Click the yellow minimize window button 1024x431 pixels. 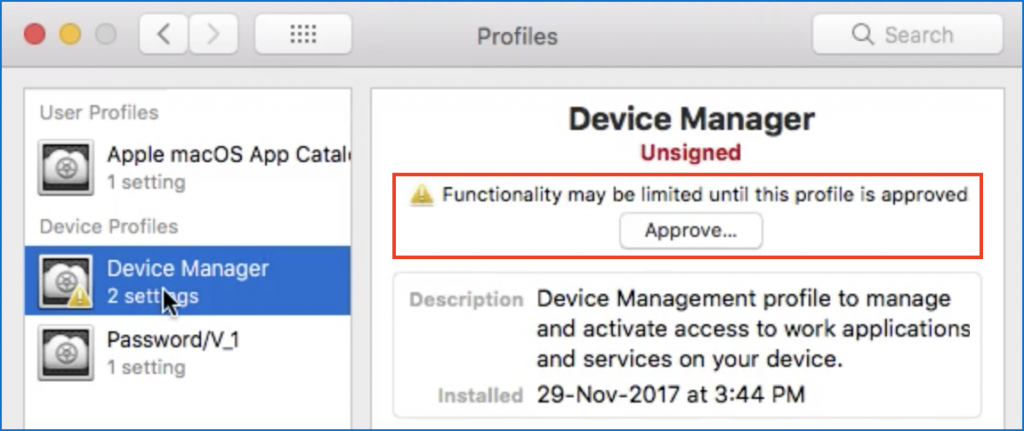pos(70,35)
